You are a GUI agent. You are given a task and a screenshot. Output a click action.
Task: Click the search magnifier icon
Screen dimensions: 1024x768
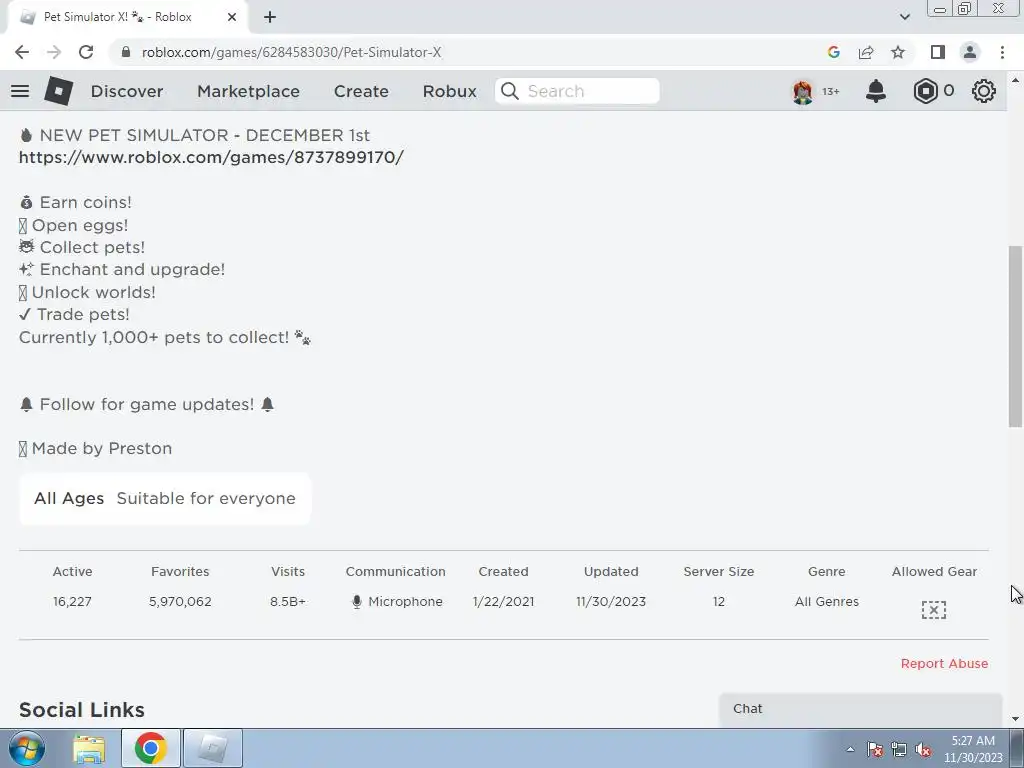510,91
